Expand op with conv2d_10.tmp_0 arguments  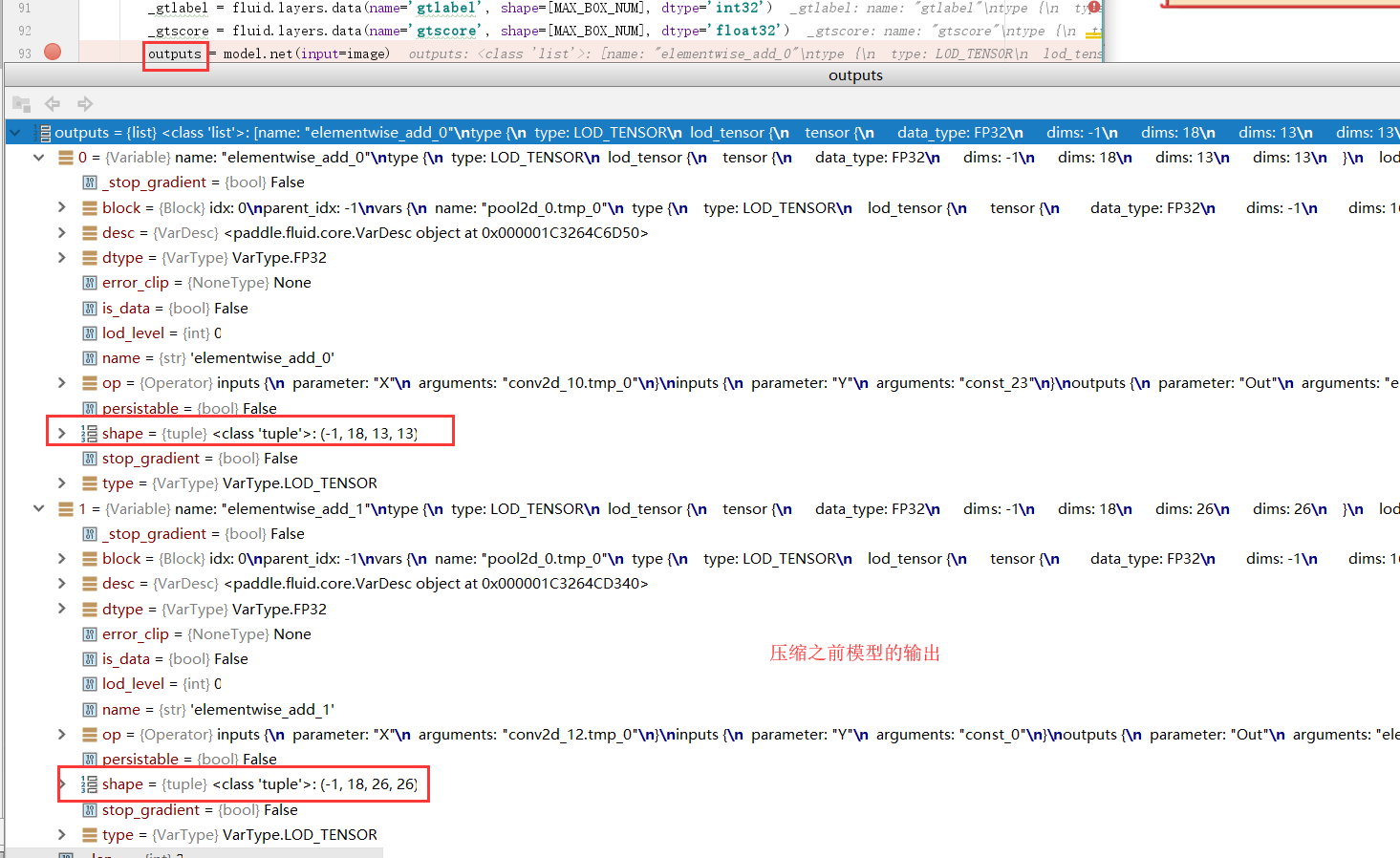point(61,382)
